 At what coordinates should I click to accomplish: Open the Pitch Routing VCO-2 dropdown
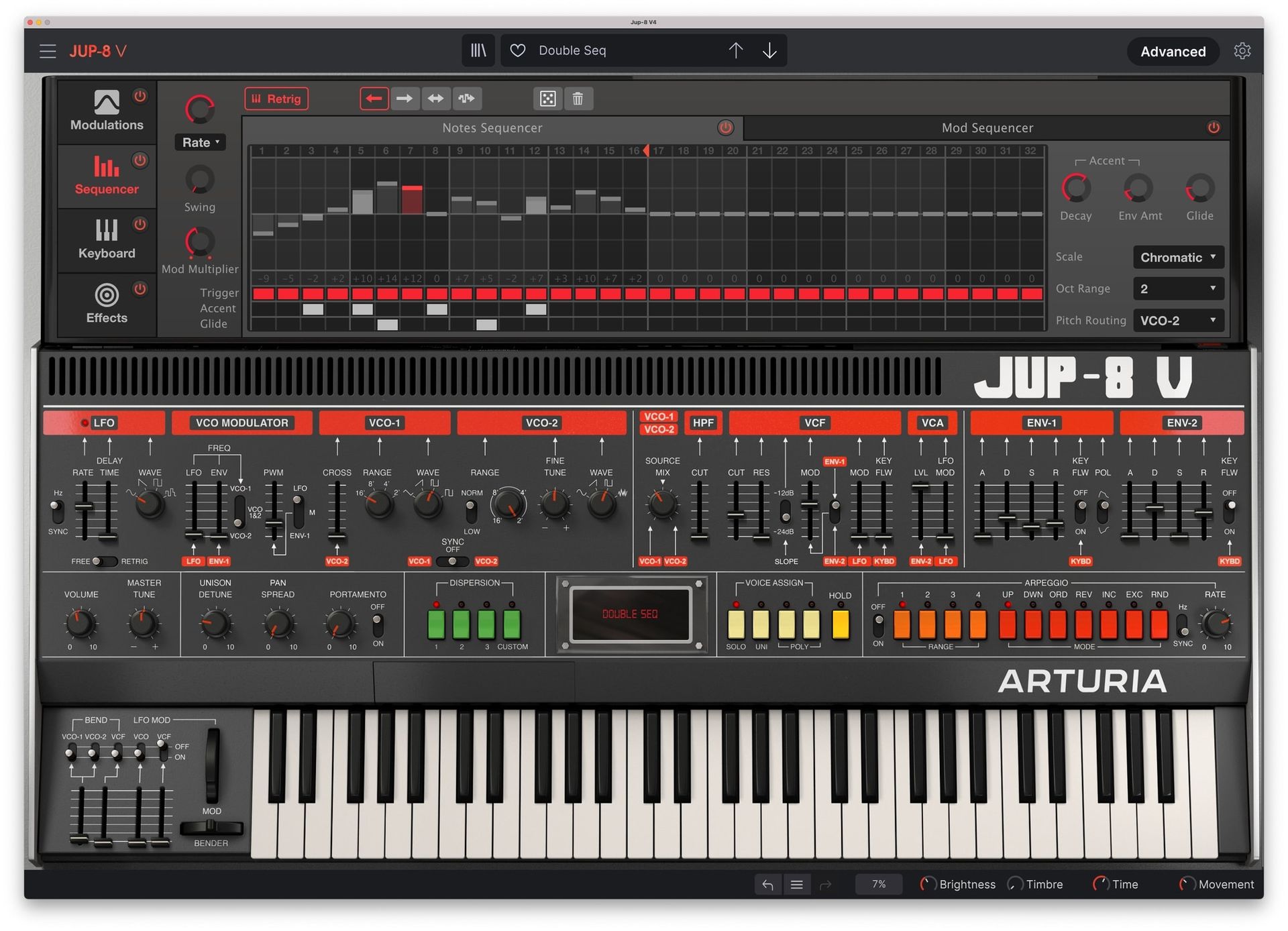click(1177, 321)
